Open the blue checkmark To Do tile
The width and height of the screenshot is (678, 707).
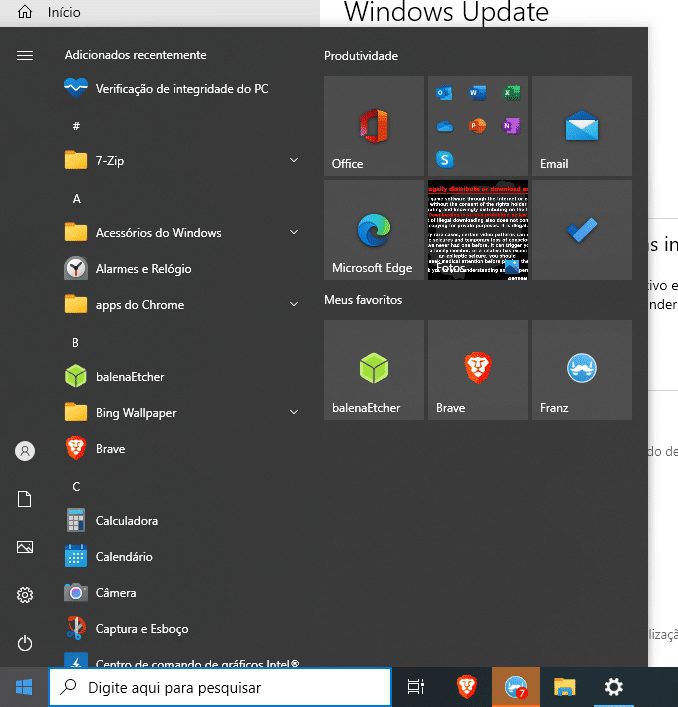[581, 230]
